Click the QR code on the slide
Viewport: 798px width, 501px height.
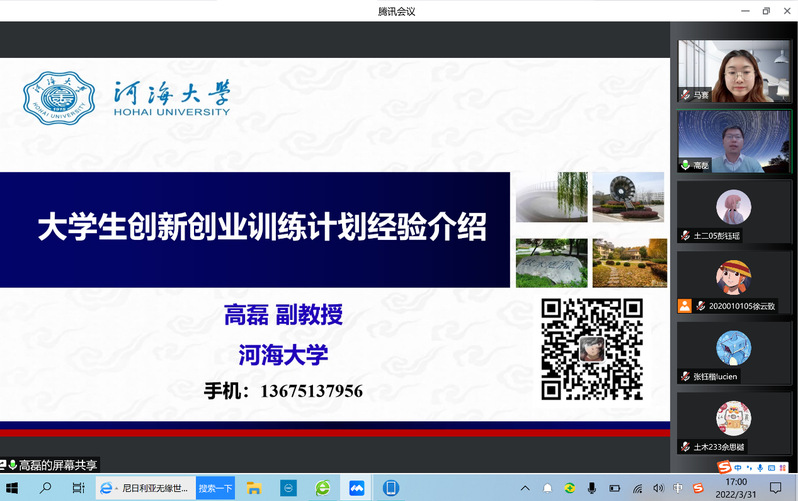click(591, 349)
